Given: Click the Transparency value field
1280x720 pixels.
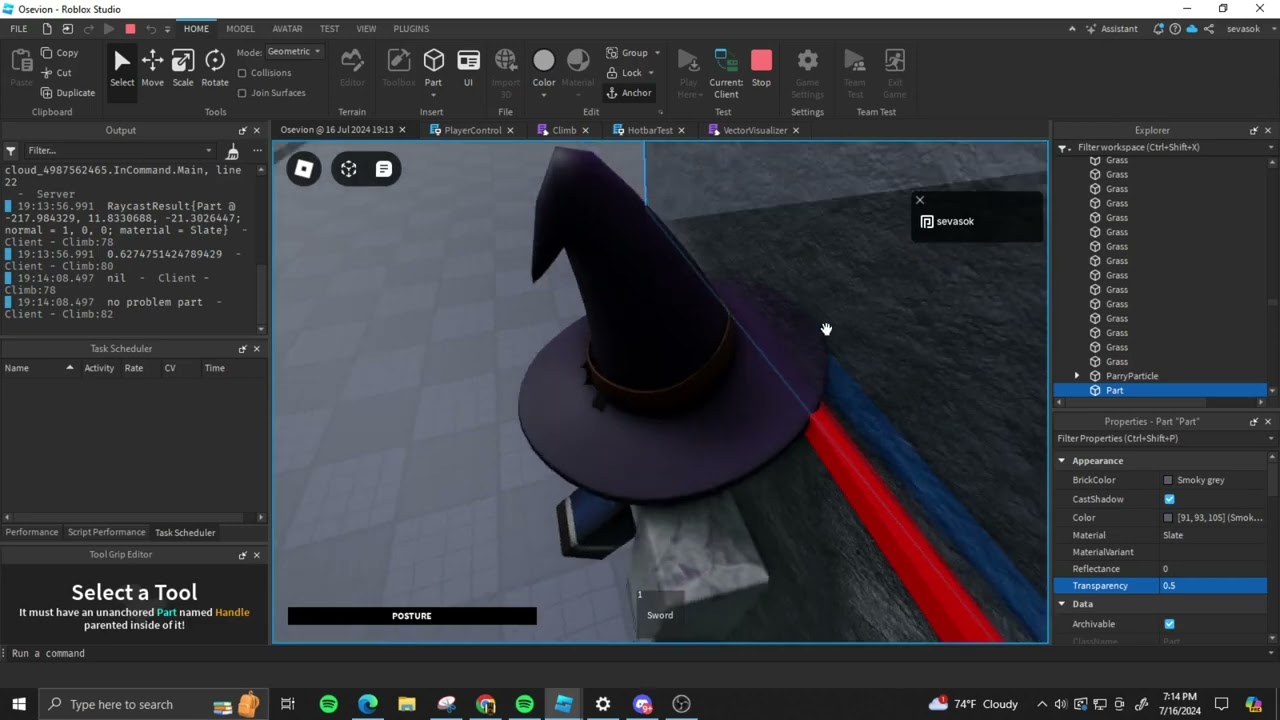Looking at the screenshot, I should click(x=1213, y=586).
